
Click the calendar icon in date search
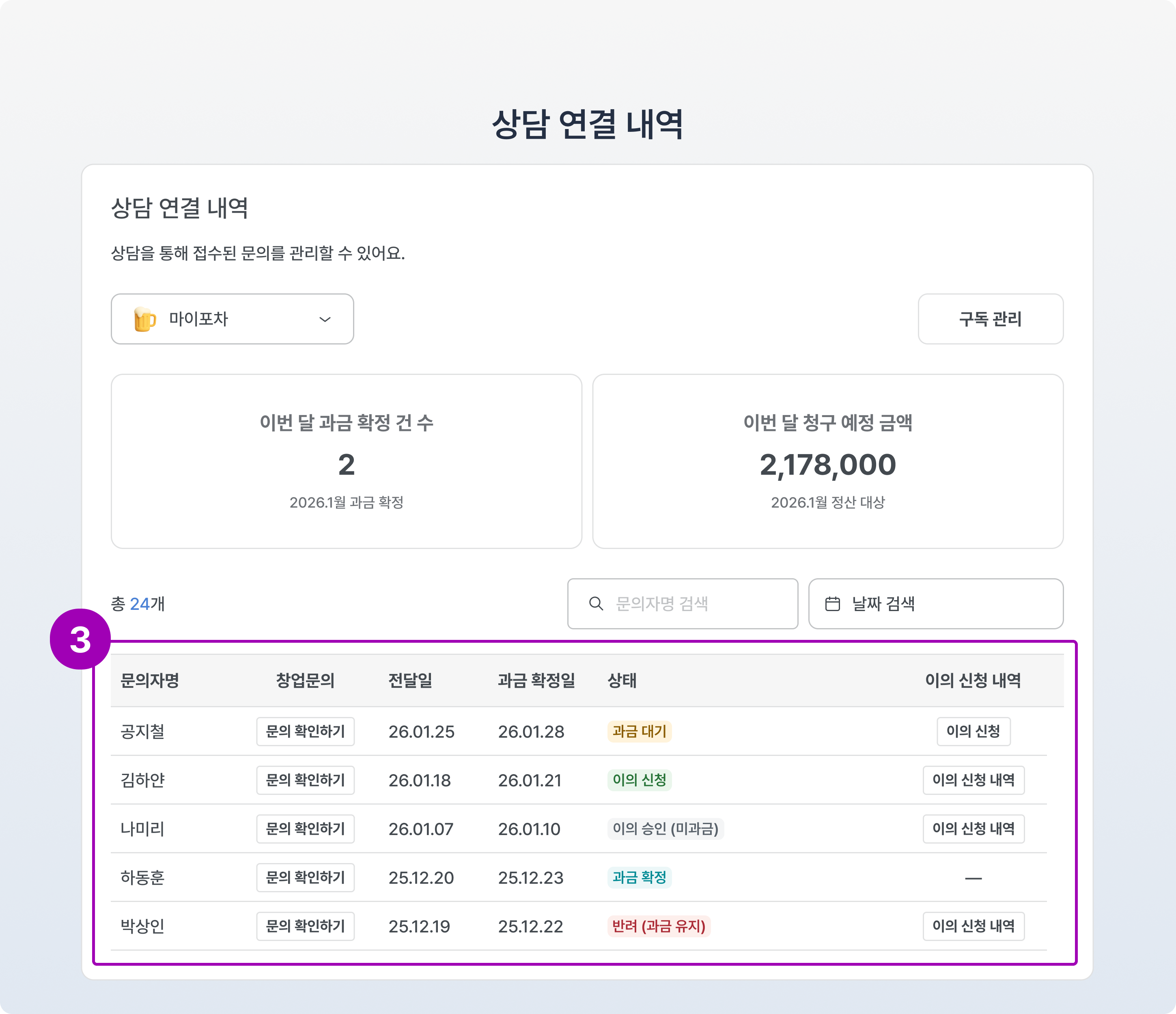click(x=832, y=604)
